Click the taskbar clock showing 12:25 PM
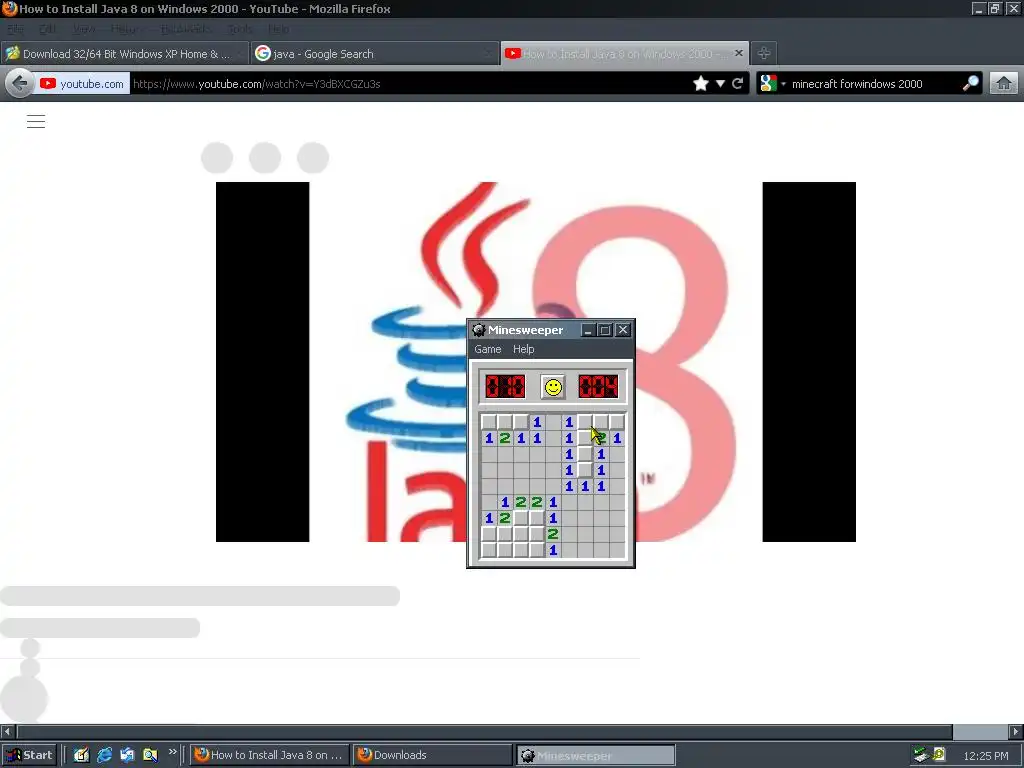The image size is (1024, 768). tap(985, 756)
